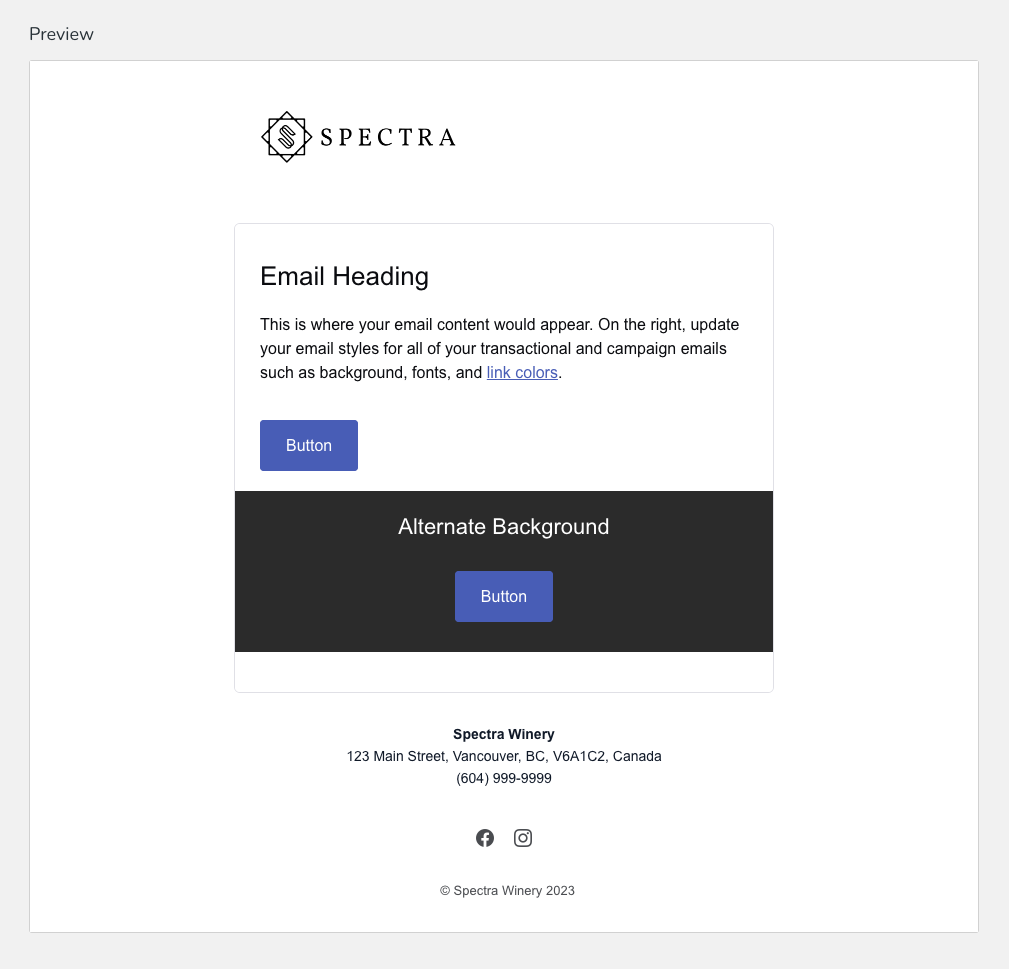Select the camera lens inside the Instagram icon

pos(523,838)
